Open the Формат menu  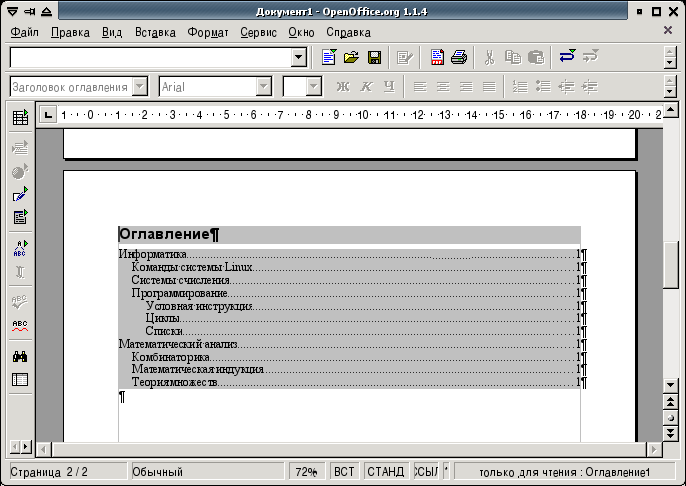tap(206, 32)
